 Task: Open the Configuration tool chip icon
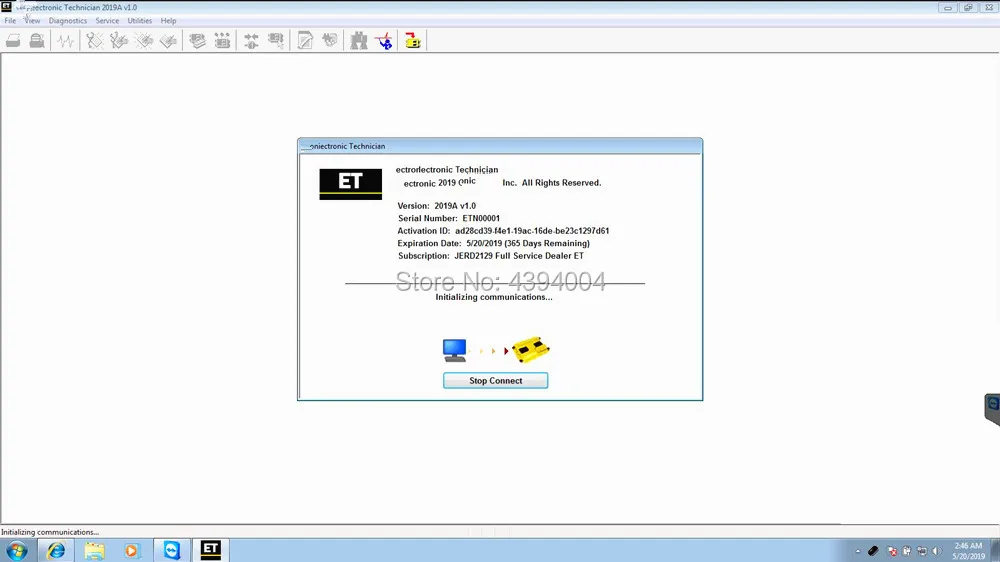pyautogui.click(x=222, y=41)
